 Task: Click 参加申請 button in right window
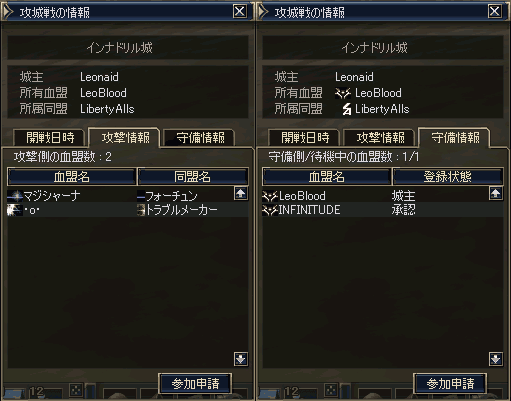pyautogui.click(x=450, y=384)
